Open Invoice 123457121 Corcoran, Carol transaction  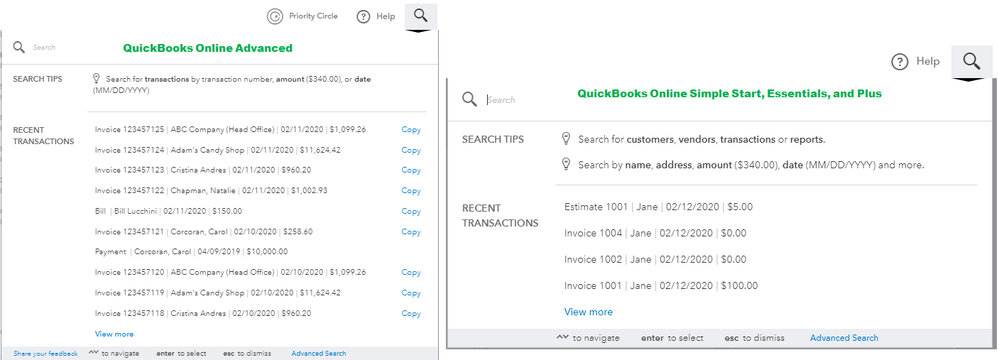[x=204, y=232]
